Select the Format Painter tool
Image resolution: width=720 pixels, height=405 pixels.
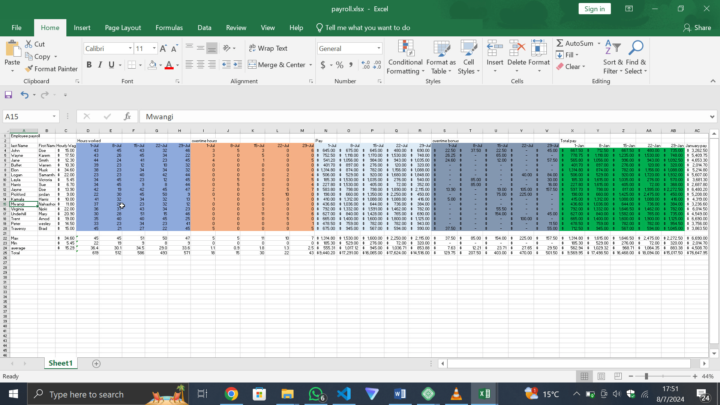tap(54, 69)
